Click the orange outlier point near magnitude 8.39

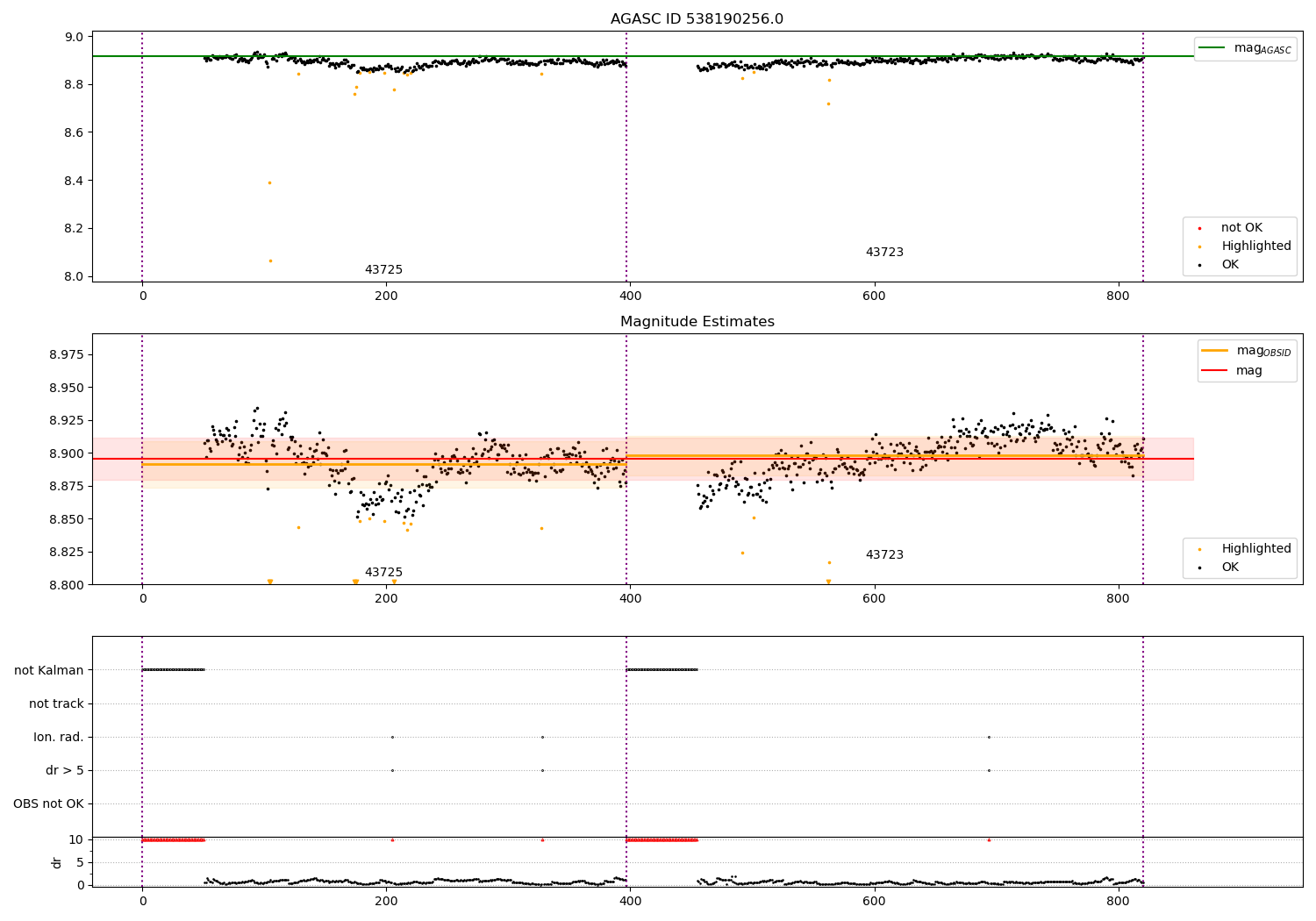269,182
